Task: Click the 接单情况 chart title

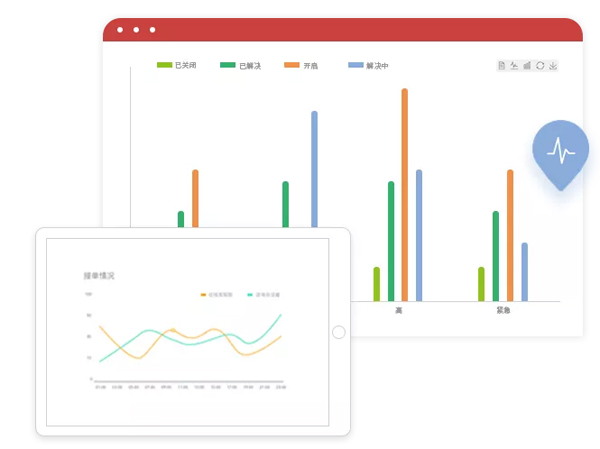Action: click(x=99, y=274)
